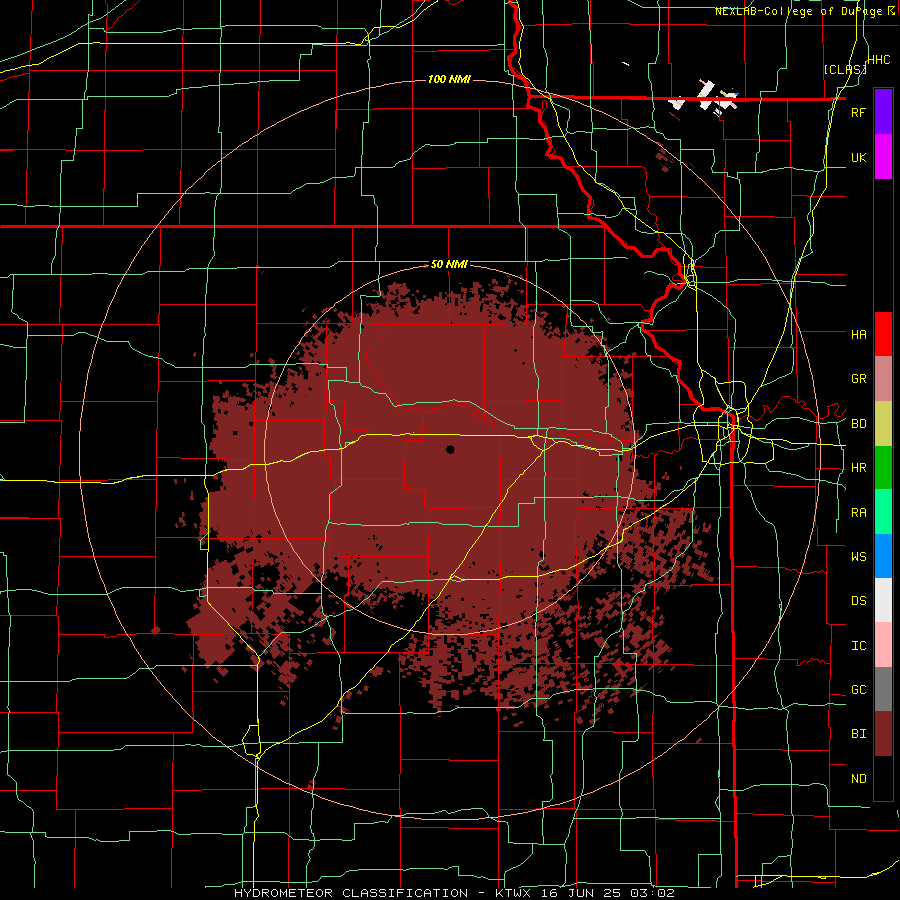Click the "NEXLAB-College of DuPage" credit text
900x900 pixels.
coord(800,11)
